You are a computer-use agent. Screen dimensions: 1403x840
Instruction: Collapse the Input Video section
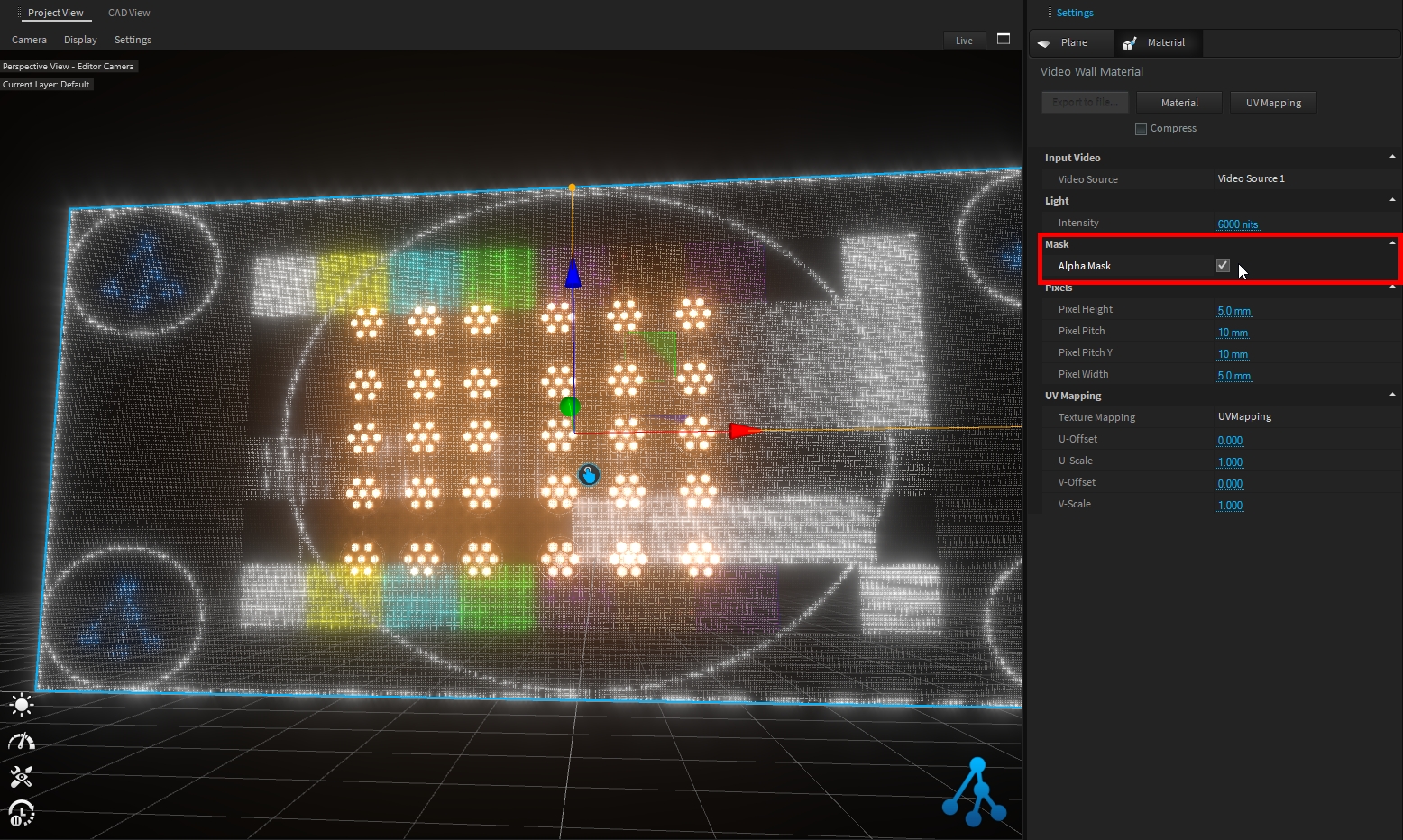(x=1392, y=157)
